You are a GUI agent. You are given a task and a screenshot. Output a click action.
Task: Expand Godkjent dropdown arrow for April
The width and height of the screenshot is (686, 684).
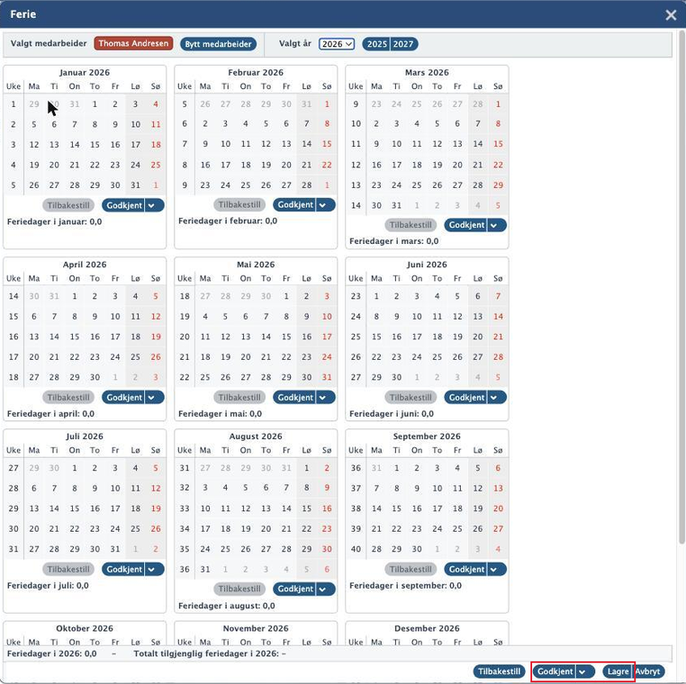(154, 397)
